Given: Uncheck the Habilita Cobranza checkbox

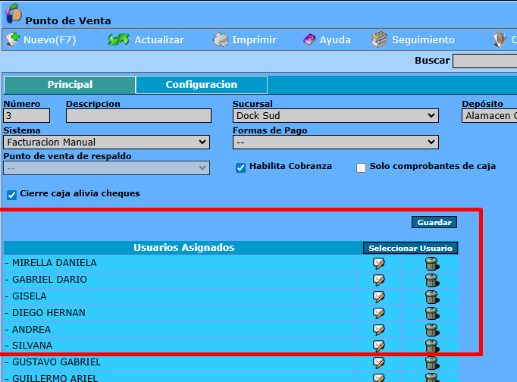Looking at the screenshot, I should click(241, 168).
